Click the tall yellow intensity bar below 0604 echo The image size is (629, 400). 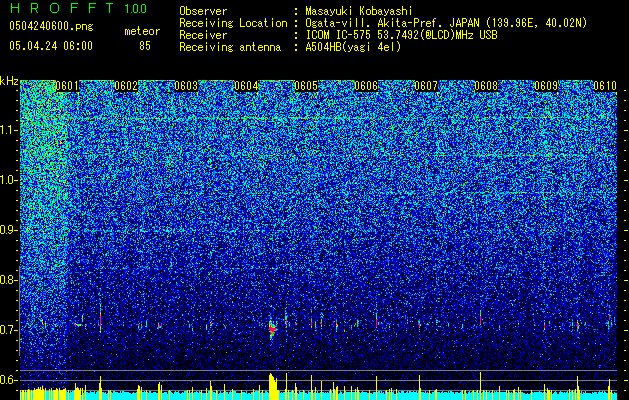273,386
